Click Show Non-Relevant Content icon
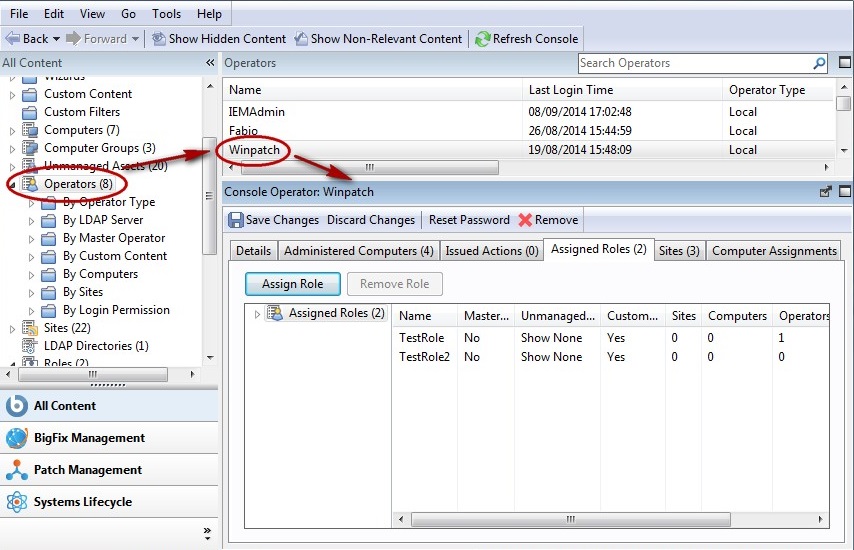 click(301, 39)
